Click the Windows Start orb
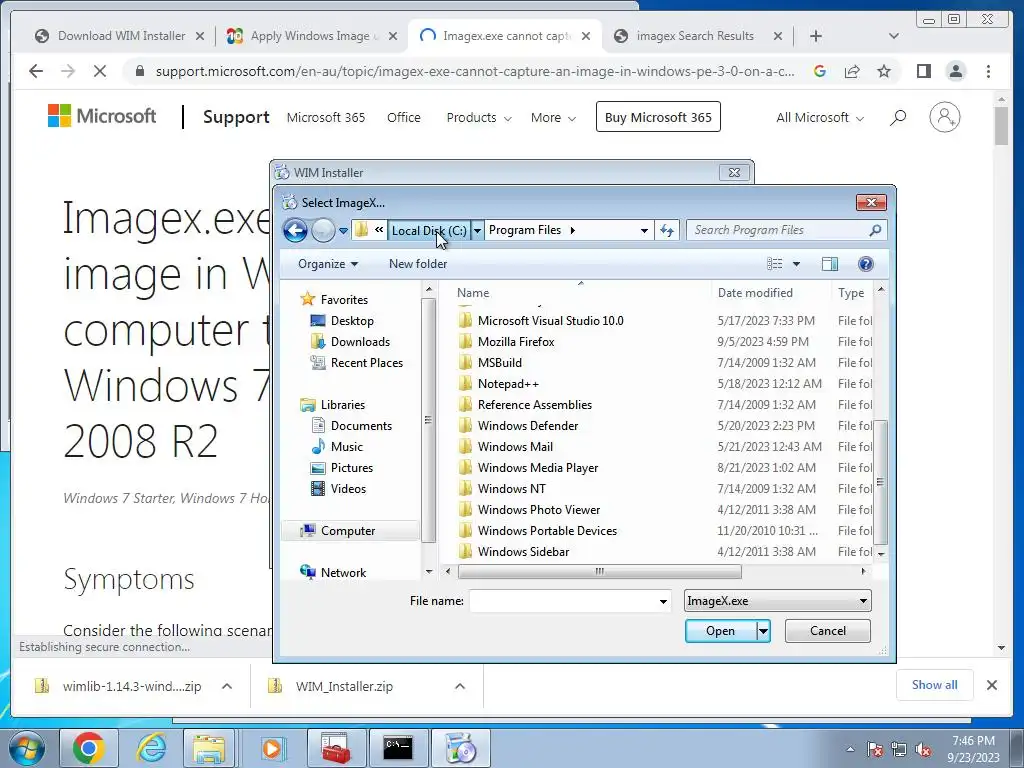Screen dimensions: 1024x768 (x=26, y=748)
